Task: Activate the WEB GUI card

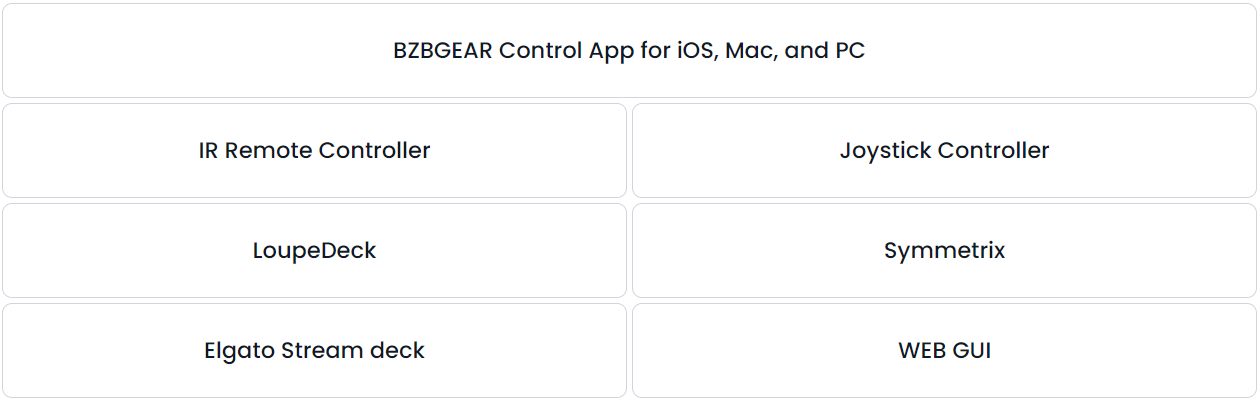Action: point(944,350)
